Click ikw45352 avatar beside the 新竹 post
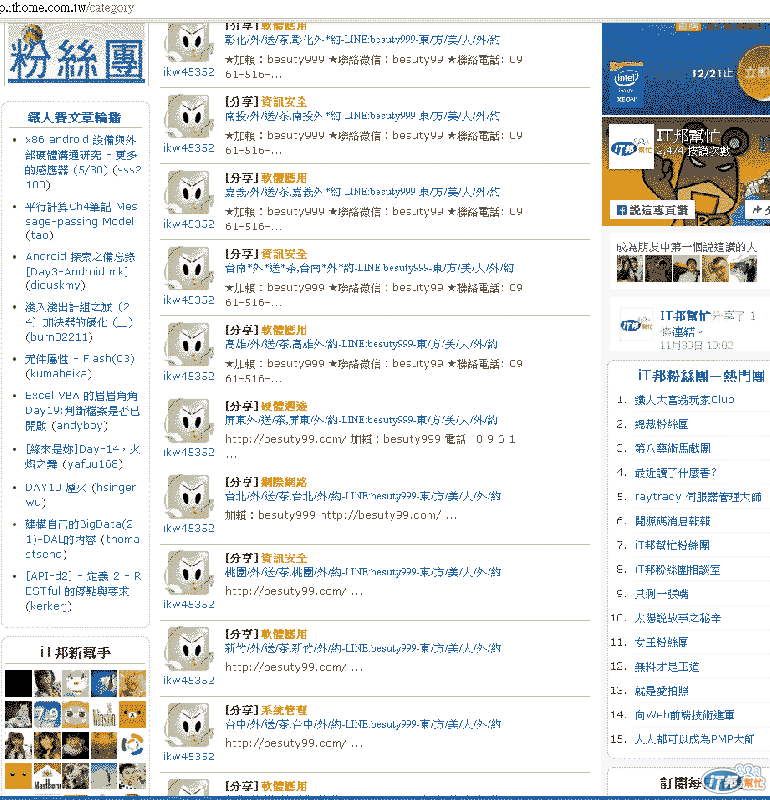Image resolution: width=770 pixels, height=800 pixels. pyautogui.click(x=189, y=649)
